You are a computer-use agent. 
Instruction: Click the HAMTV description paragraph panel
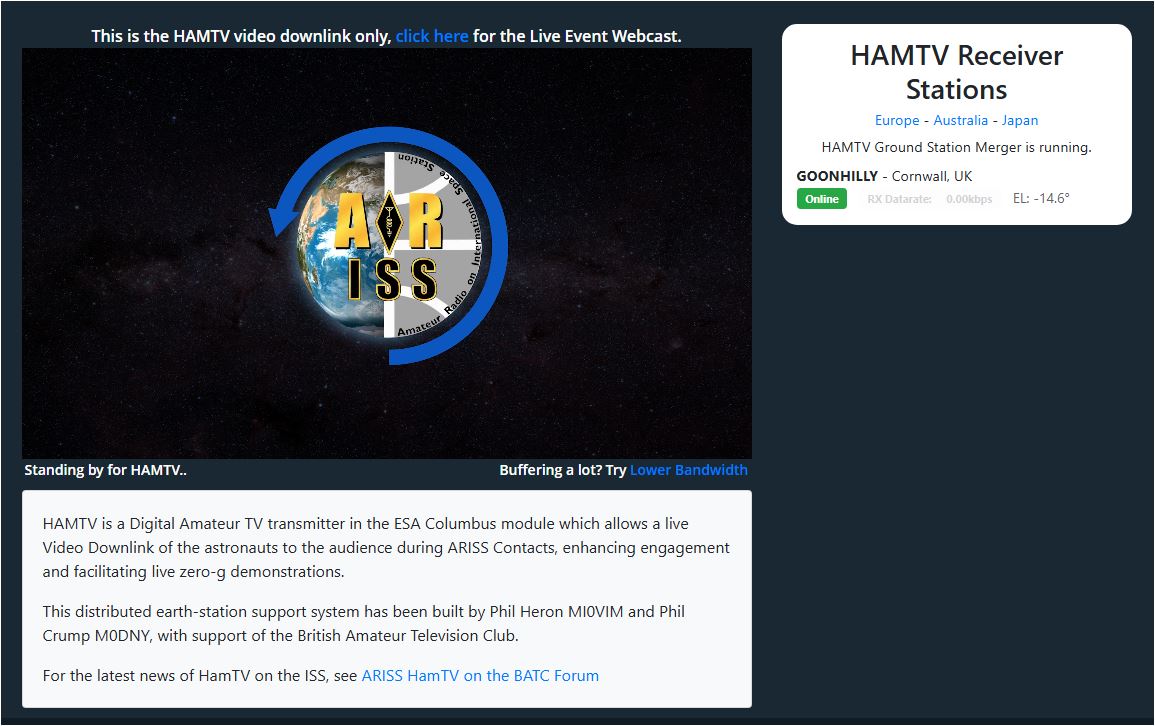(x=387, y=599)
